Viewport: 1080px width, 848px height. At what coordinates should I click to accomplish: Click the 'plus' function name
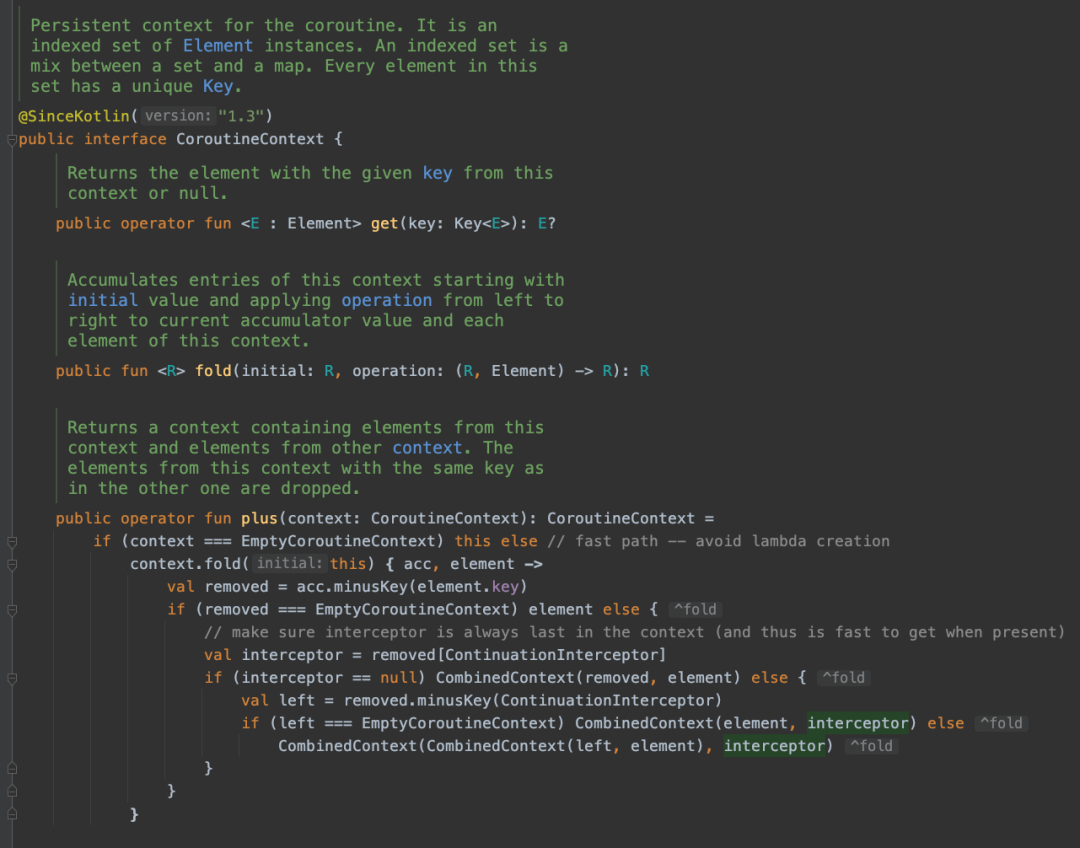pos(259,519)
